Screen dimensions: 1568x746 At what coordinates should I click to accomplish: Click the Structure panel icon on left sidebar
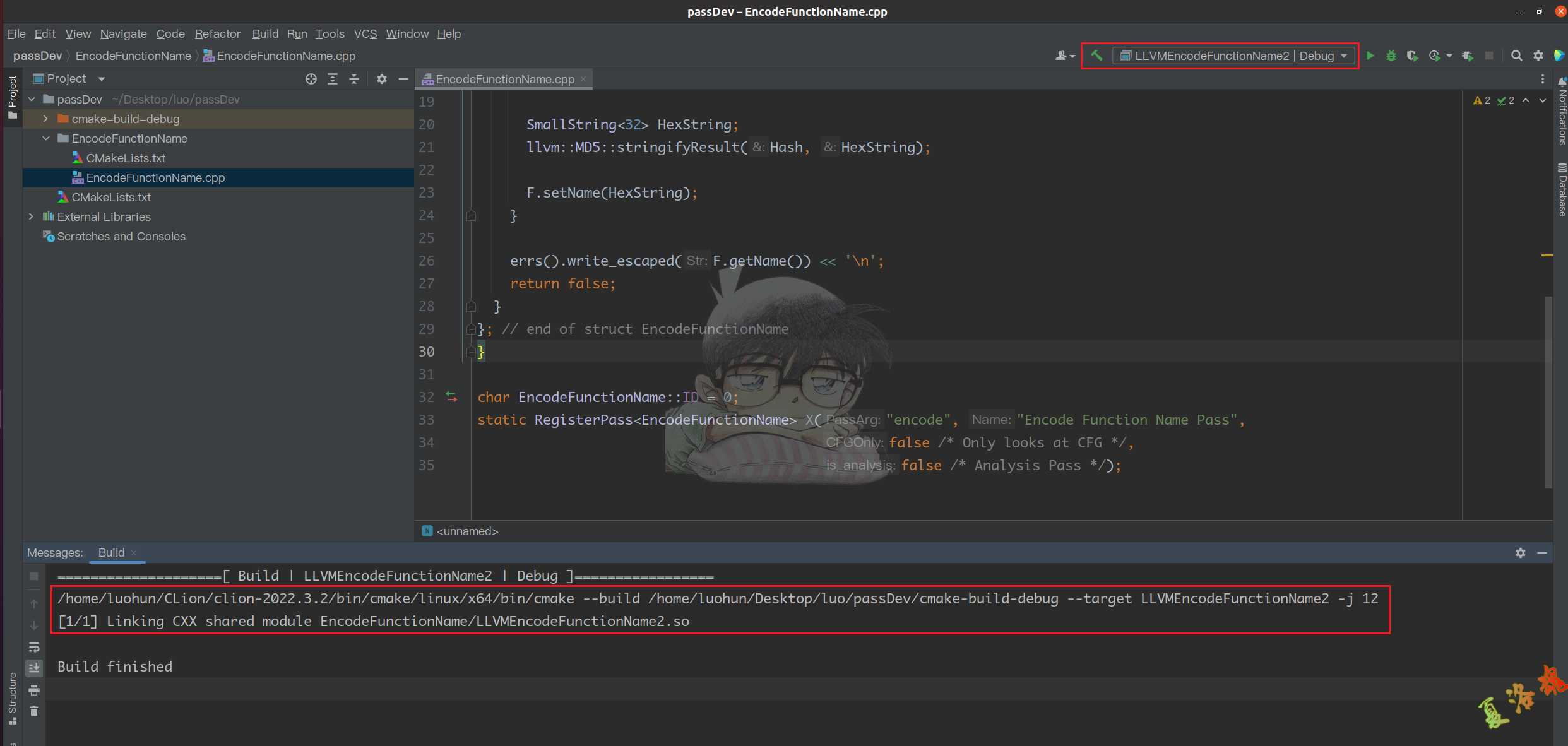[x=12, y=700]
